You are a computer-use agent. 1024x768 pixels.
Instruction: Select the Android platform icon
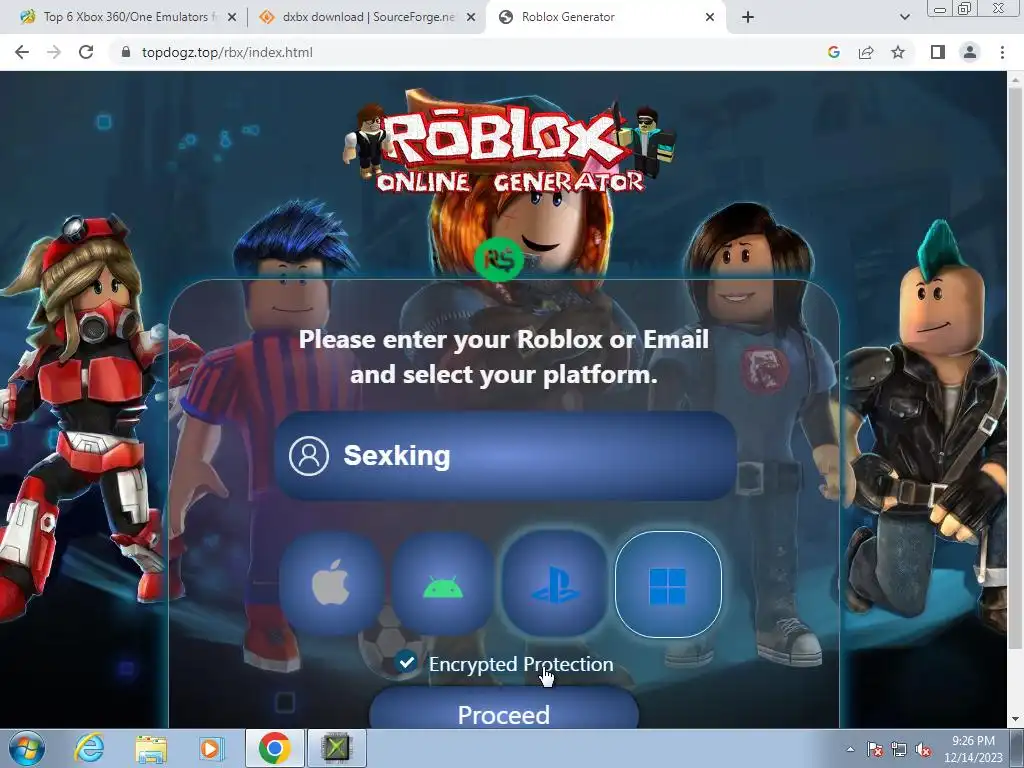[443, 583]
